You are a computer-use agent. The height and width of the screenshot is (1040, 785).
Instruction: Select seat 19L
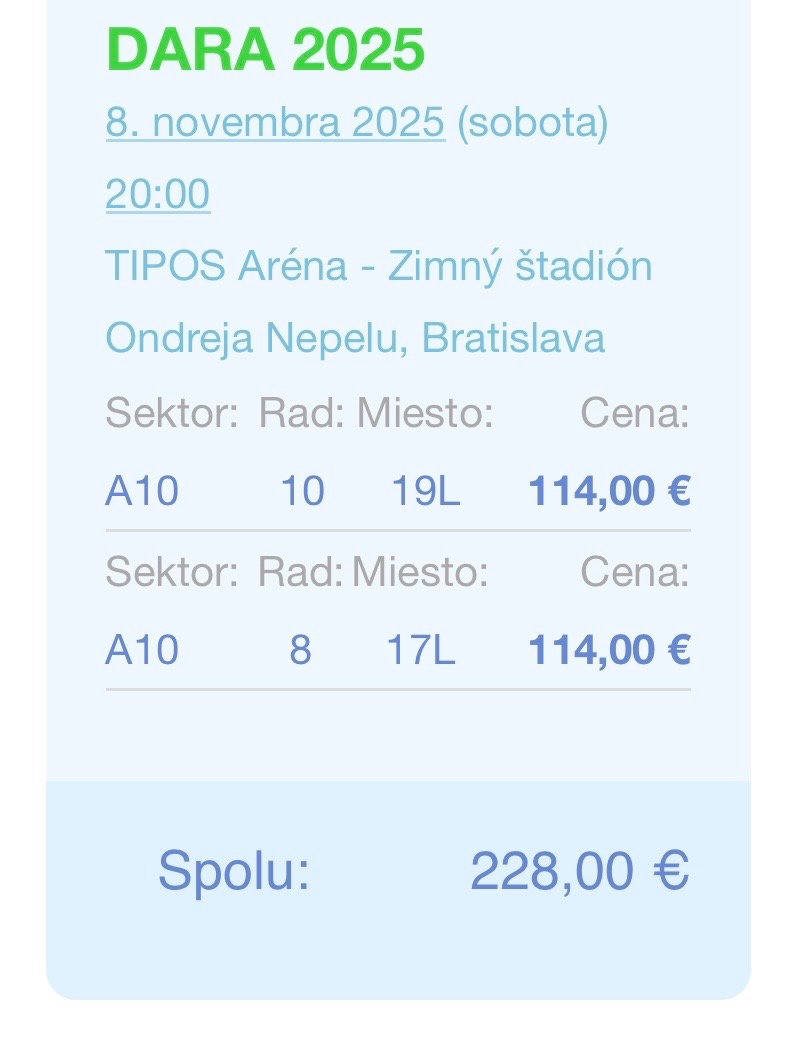(425, 491)
